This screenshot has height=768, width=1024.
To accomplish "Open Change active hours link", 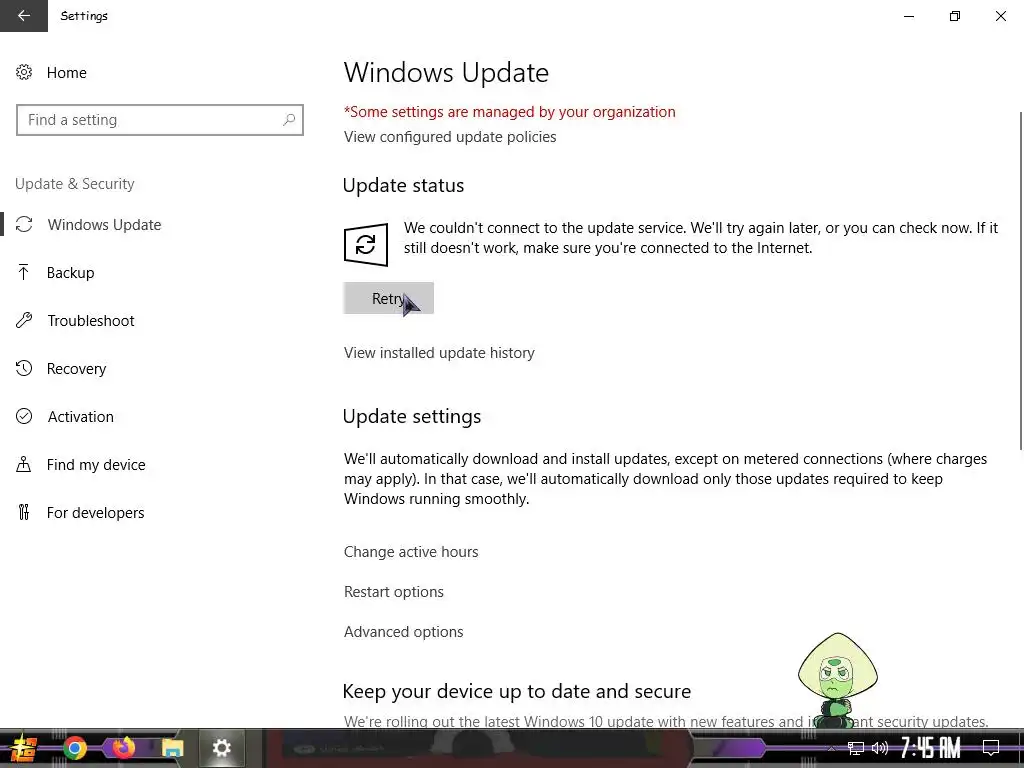I will (x=411, y=552).
